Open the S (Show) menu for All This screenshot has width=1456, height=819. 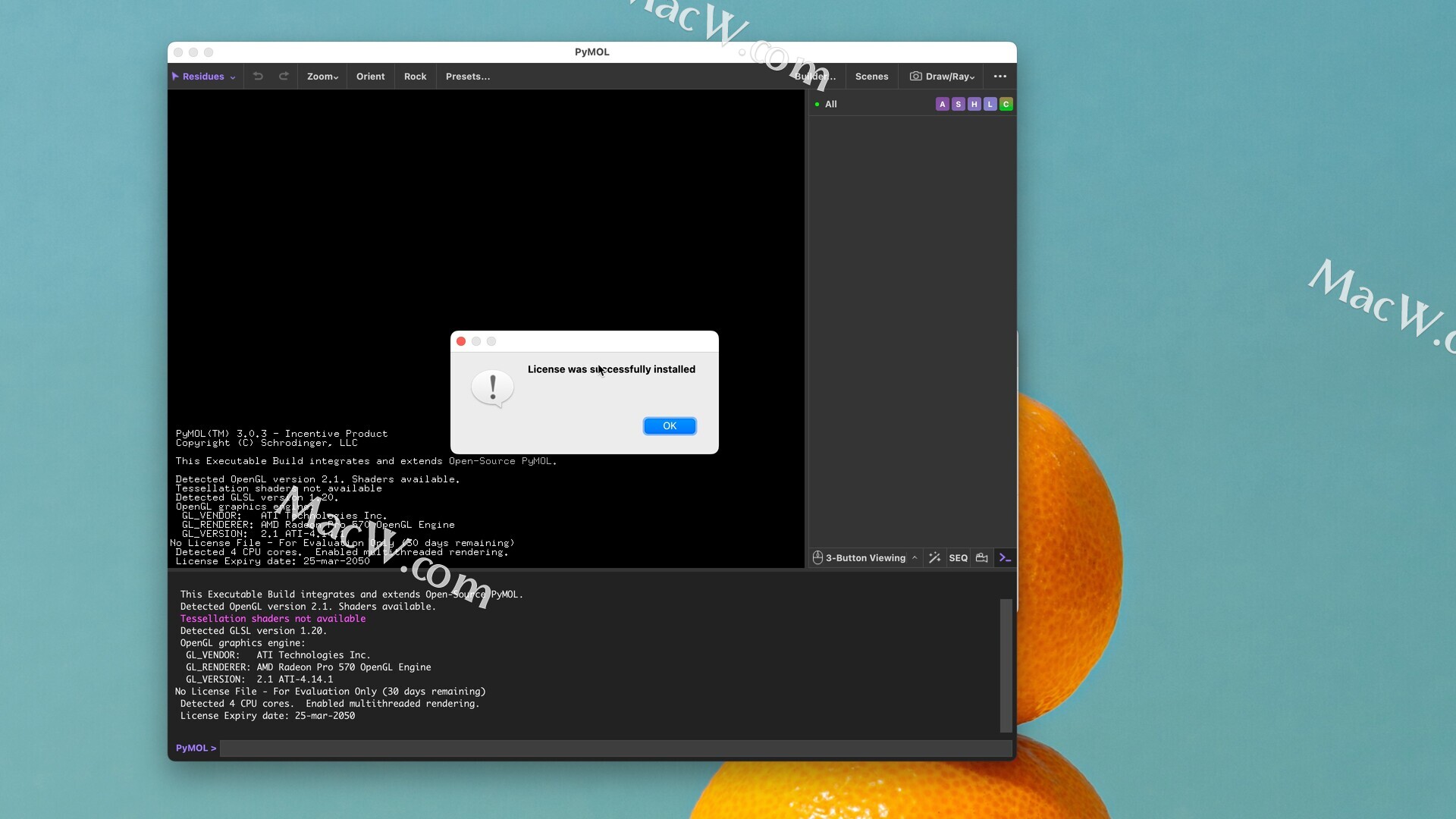coord(959,105)
